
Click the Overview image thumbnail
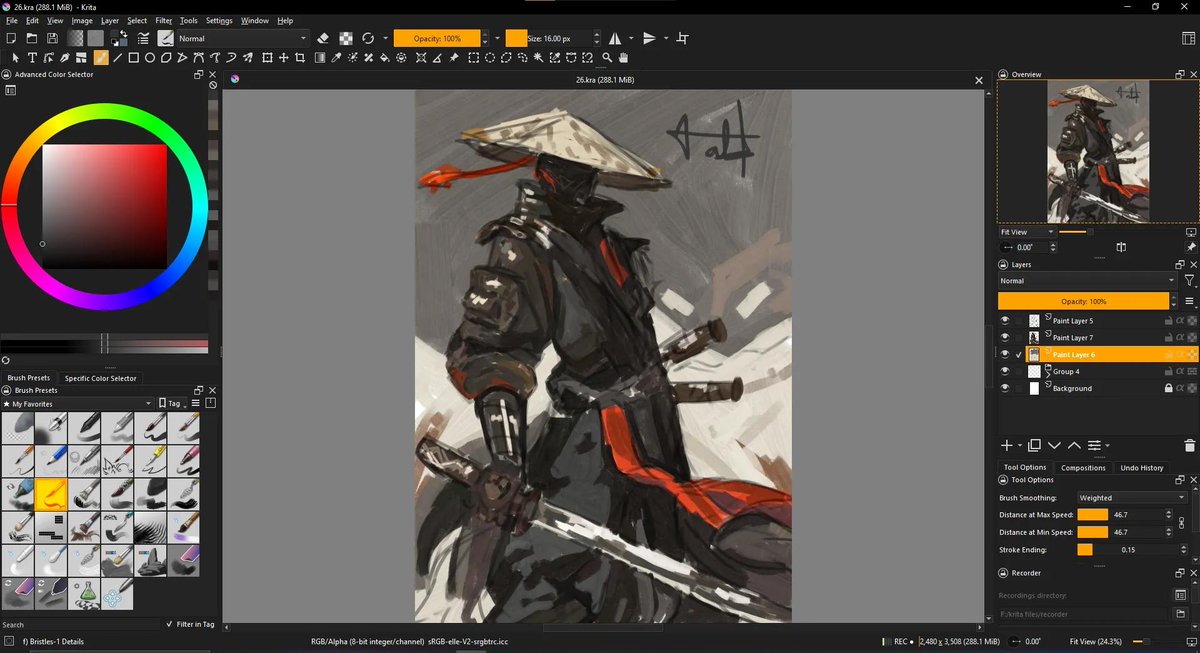coord(1097,151)
